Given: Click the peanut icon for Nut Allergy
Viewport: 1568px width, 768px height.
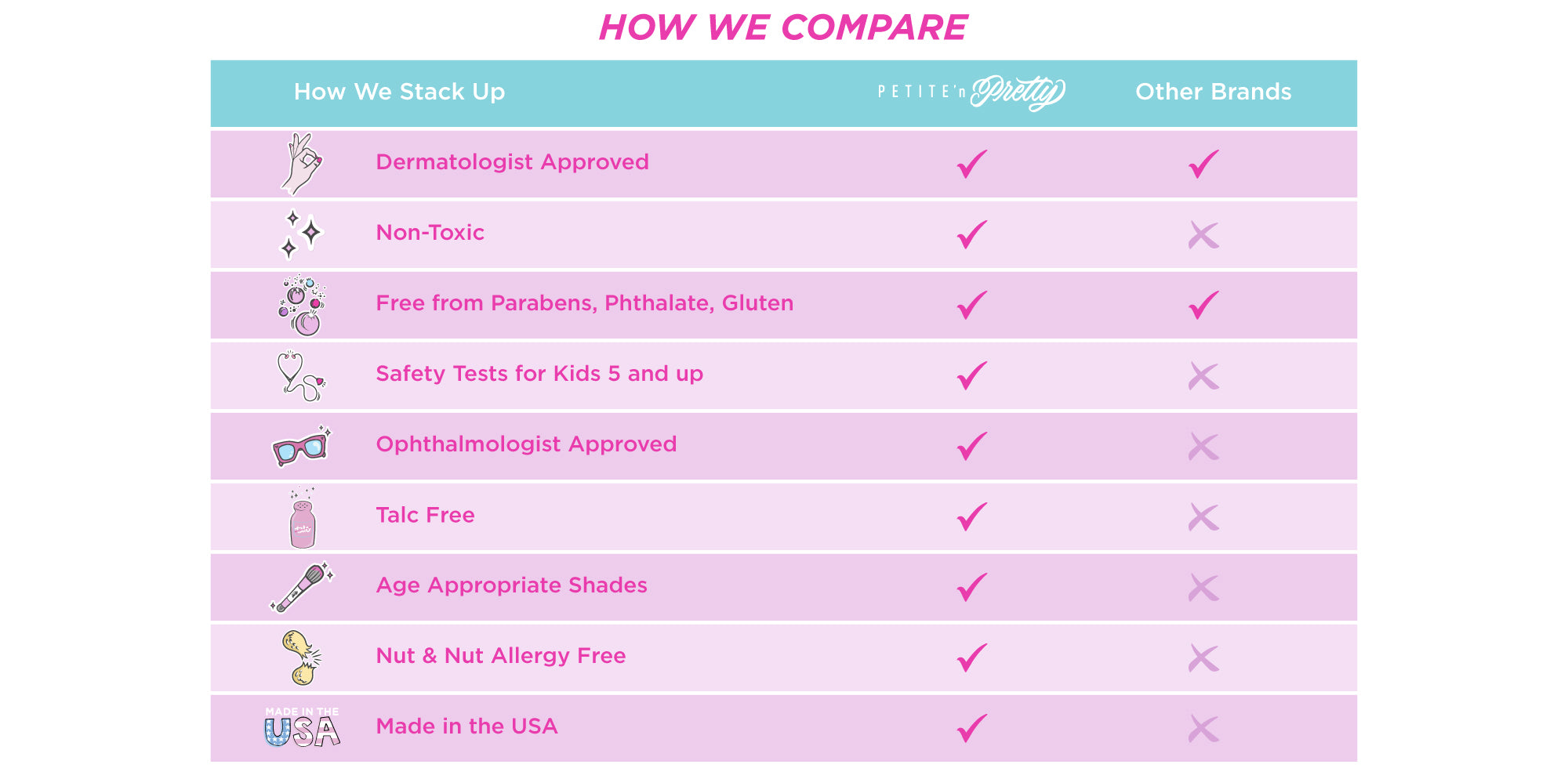Looking at the screenshot, I should coord(302,658).
